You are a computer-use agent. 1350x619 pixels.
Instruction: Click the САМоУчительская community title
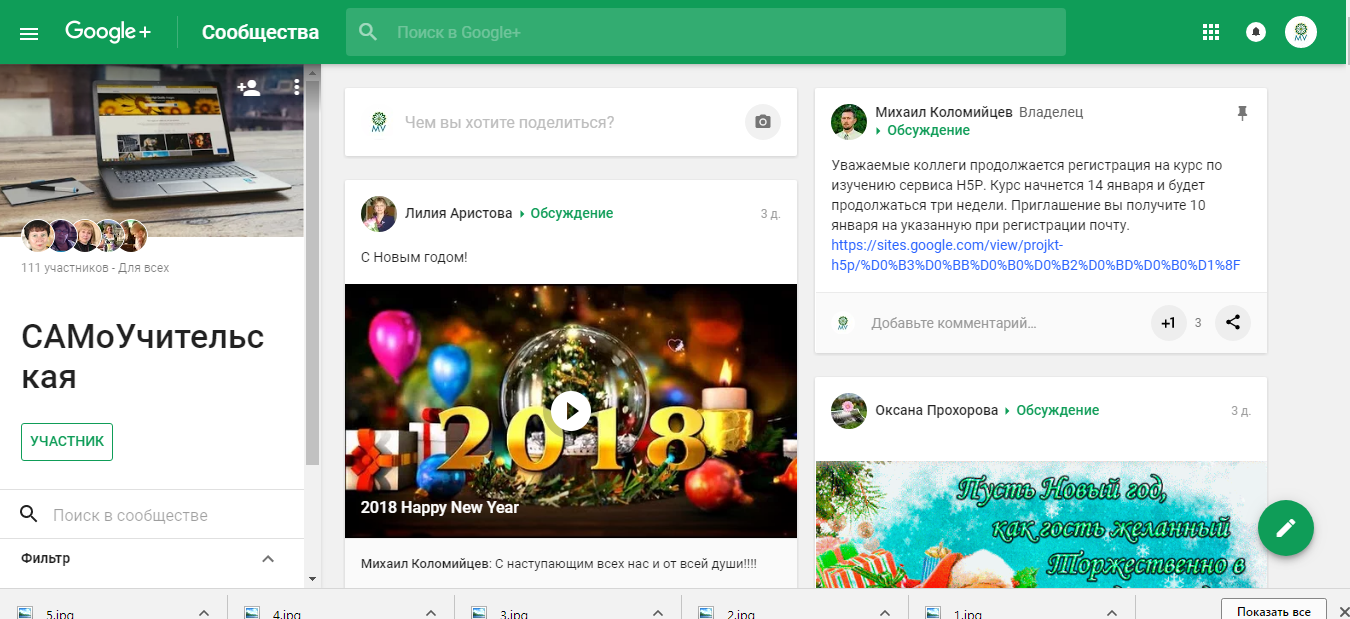(x=143, y=357)
